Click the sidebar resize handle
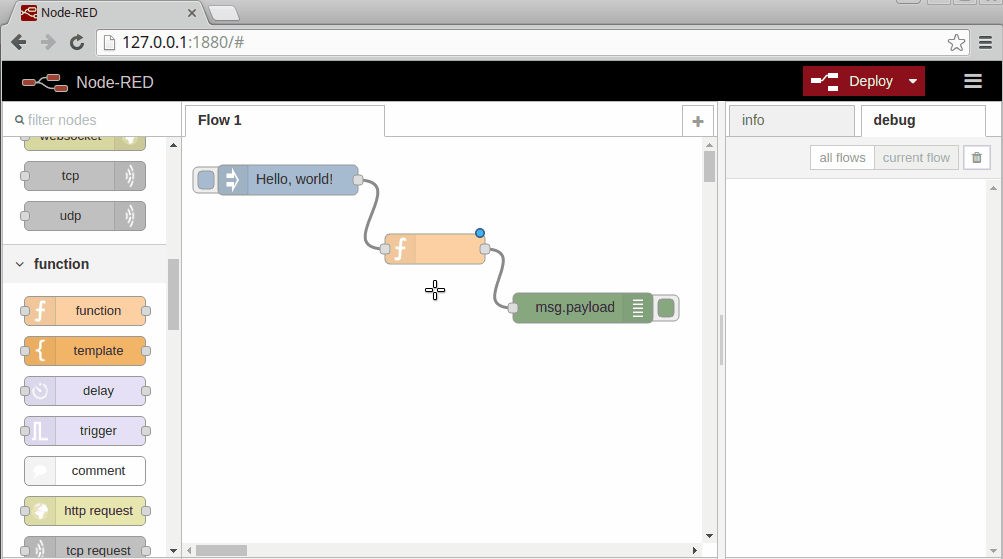Viewport: 1003px width, 559px height. point(722,339)
